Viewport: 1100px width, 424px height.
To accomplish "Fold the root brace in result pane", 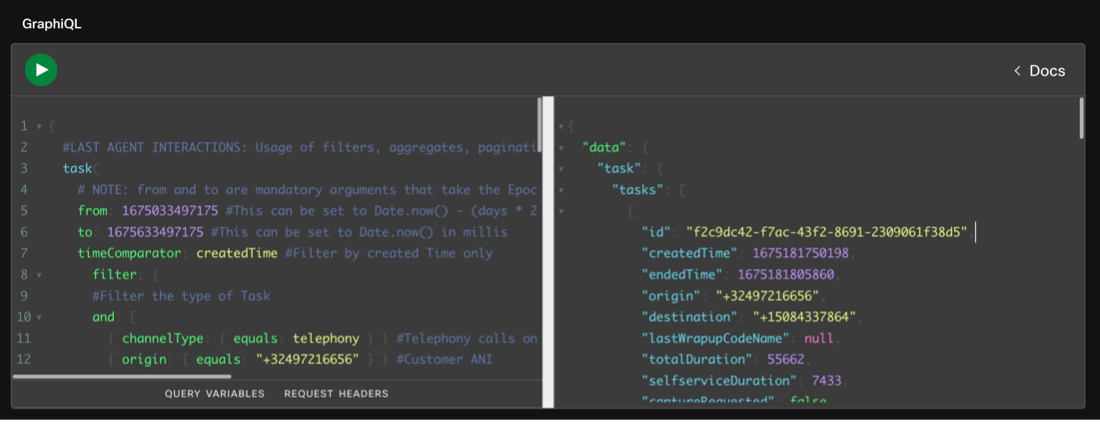I will click(562, 127).
